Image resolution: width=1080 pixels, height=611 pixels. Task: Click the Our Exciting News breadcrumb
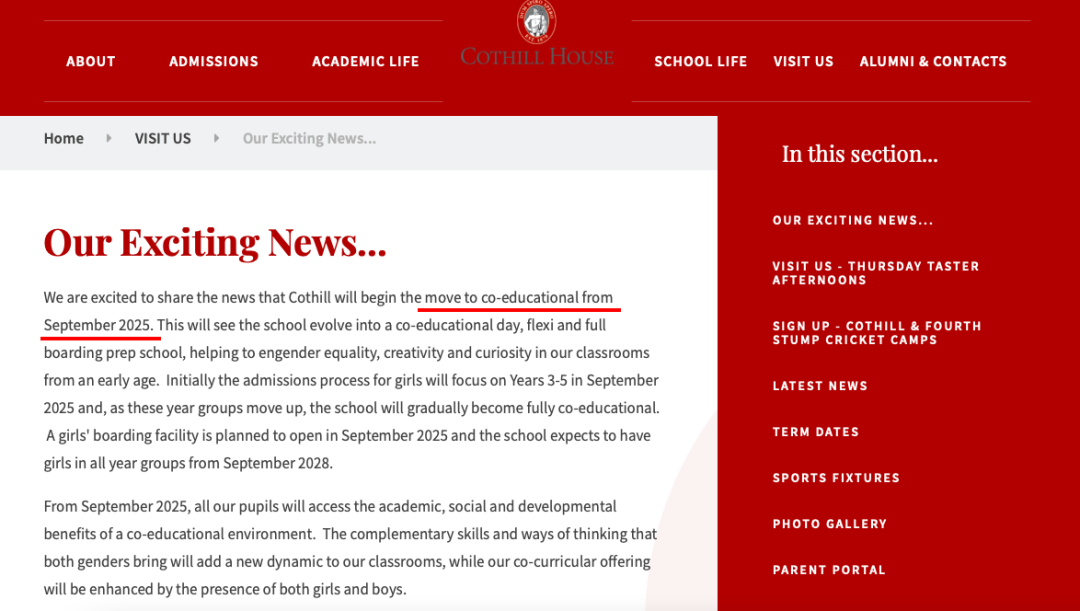pyautogui.click(x=309, y=138)
